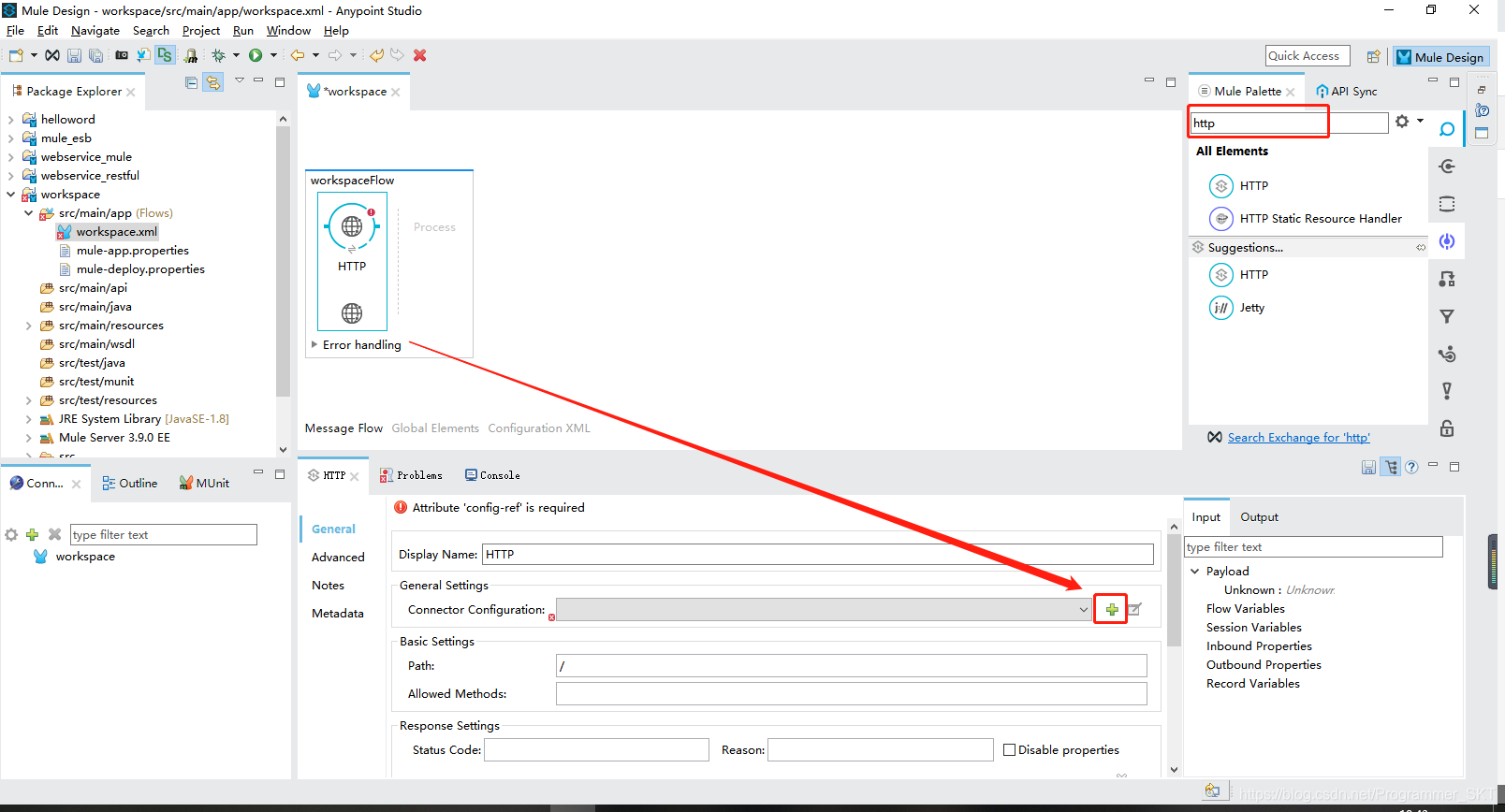This screenshot has width=1505, height=812.
Task: Collapse all in Package Explorer
Action: click(x=192, y=82)
